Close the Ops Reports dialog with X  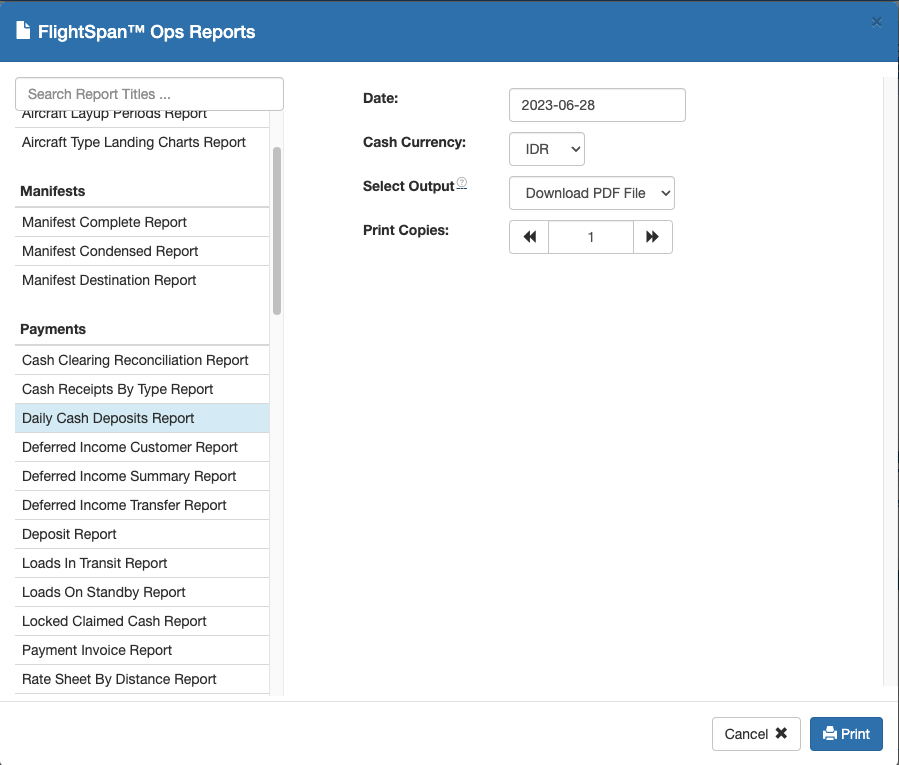[876, 22]
